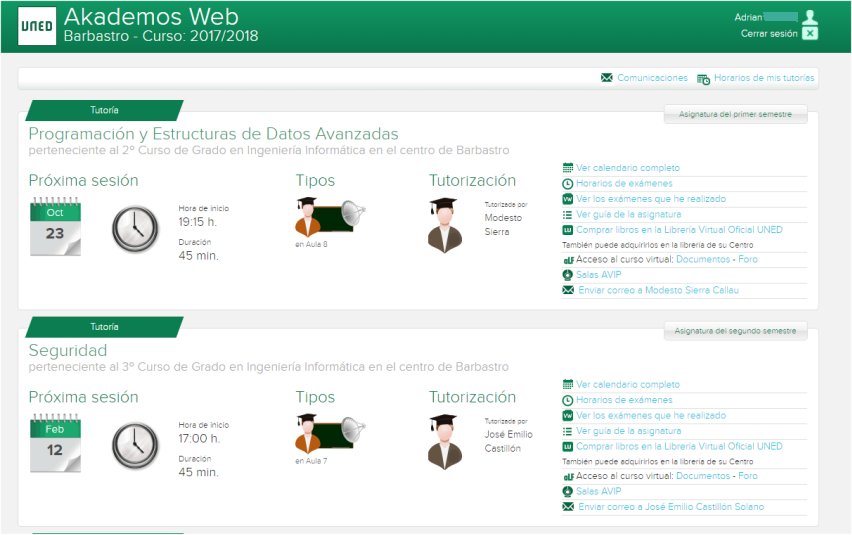Open the Foro link for Seguridad
Screen dimensions: 852x535
[747, 476]
